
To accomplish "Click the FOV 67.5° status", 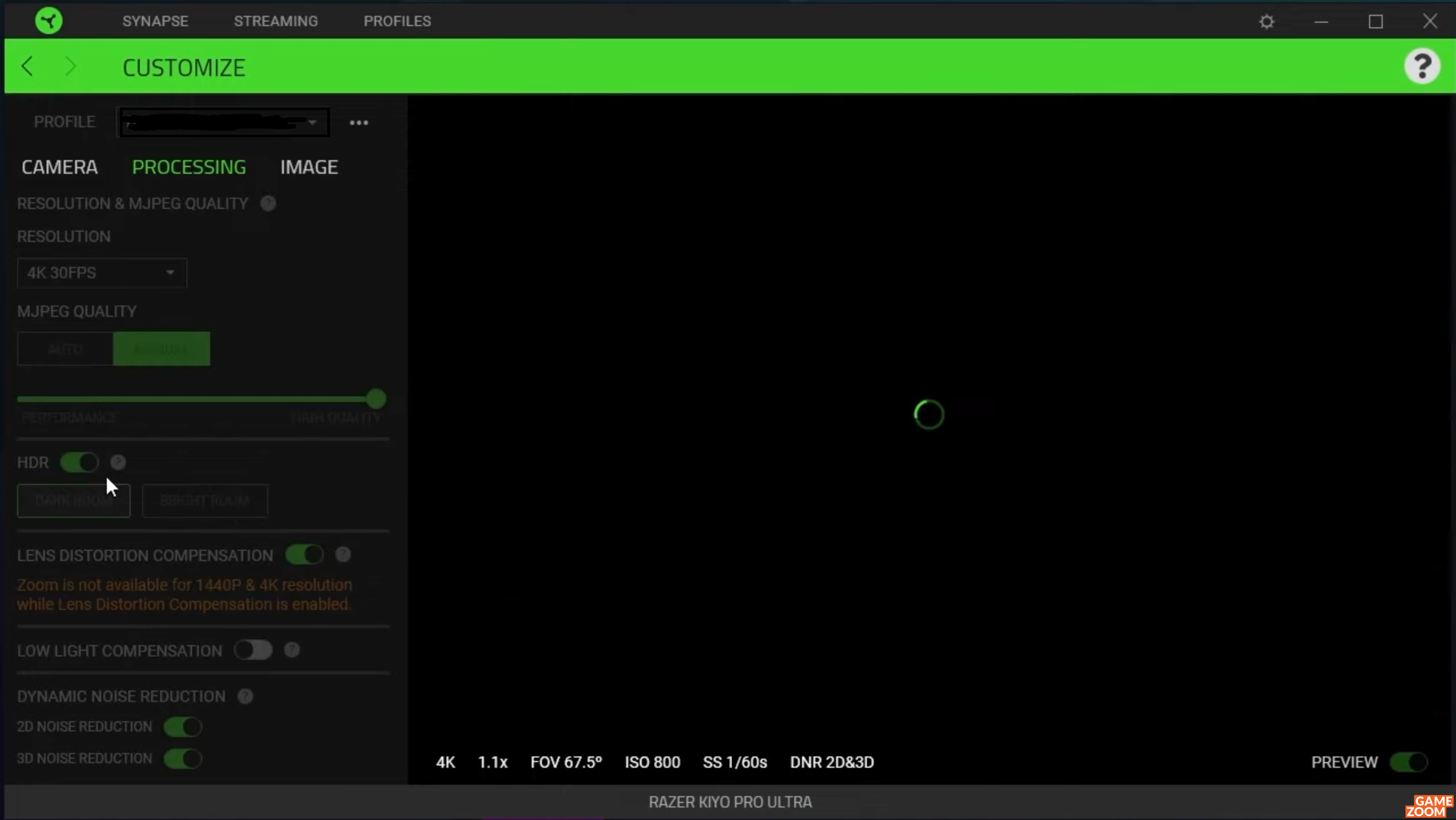I will (566, 762).
